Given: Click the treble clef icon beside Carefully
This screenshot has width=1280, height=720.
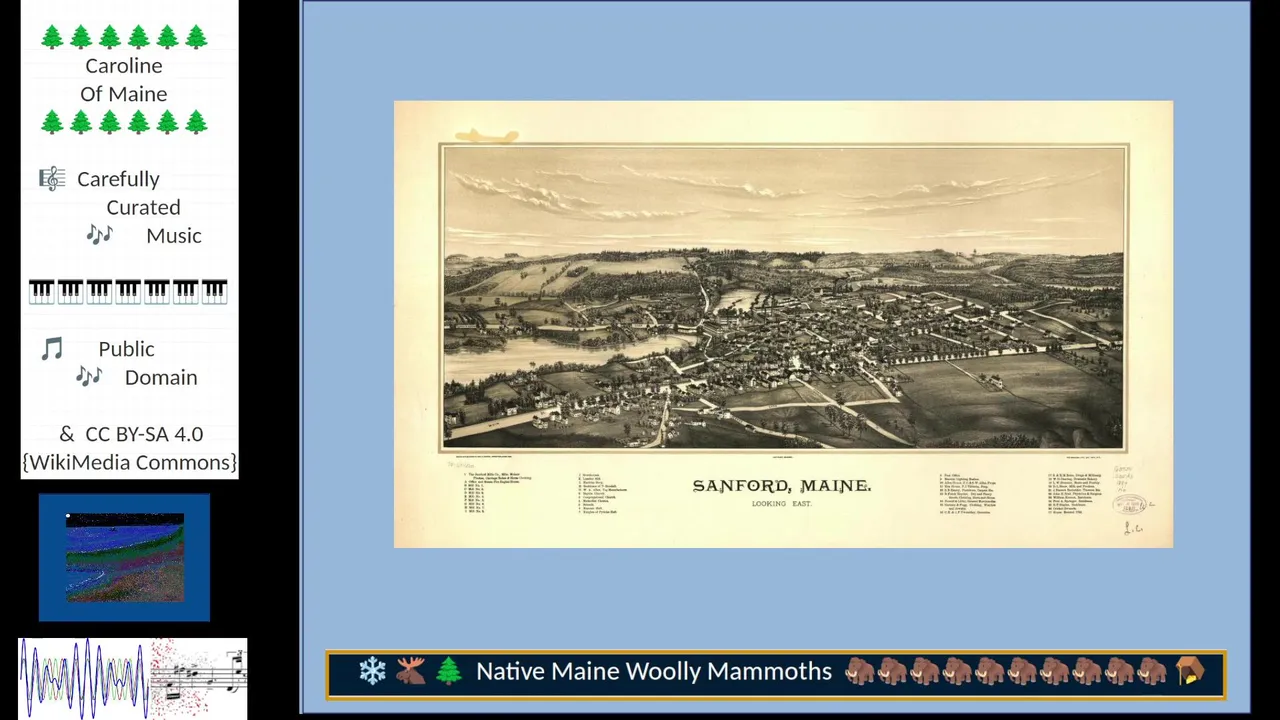Looking at the screenshot, I should pyautogui.click(x=52, y=179).
